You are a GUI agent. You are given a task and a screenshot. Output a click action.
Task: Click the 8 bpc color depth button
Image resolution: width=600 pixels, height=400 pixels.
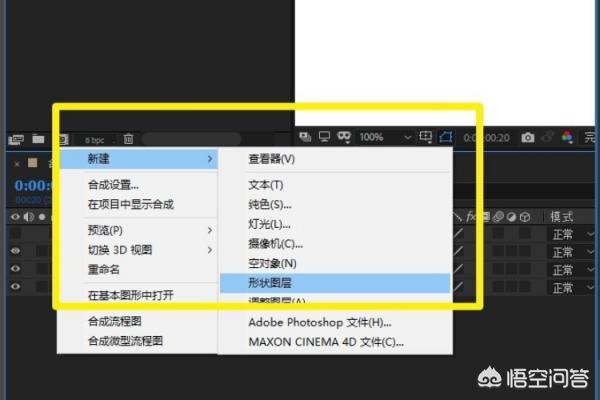coord(95,140)
